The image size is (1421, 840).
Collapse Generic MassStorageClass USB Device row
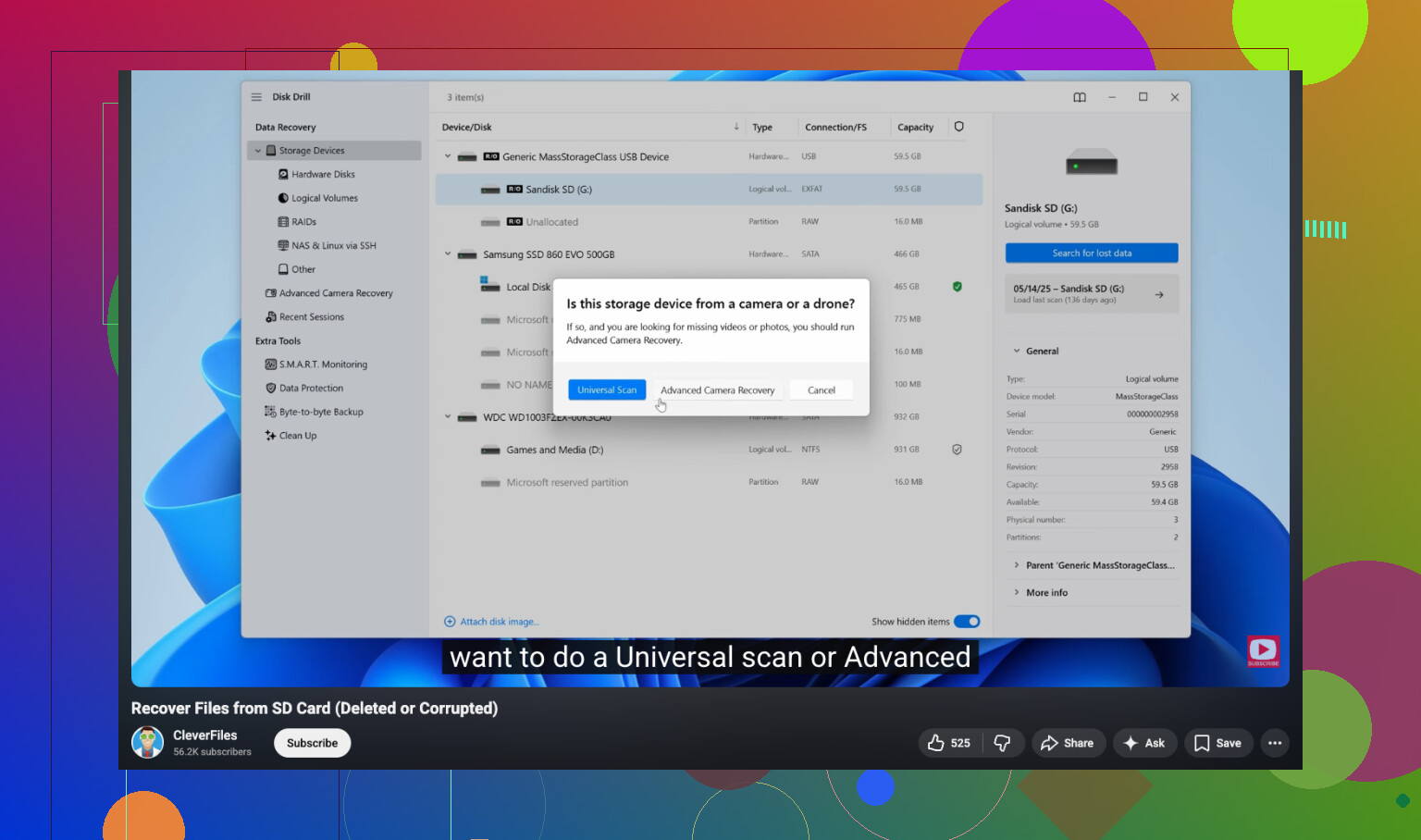[x=448, y=156]
